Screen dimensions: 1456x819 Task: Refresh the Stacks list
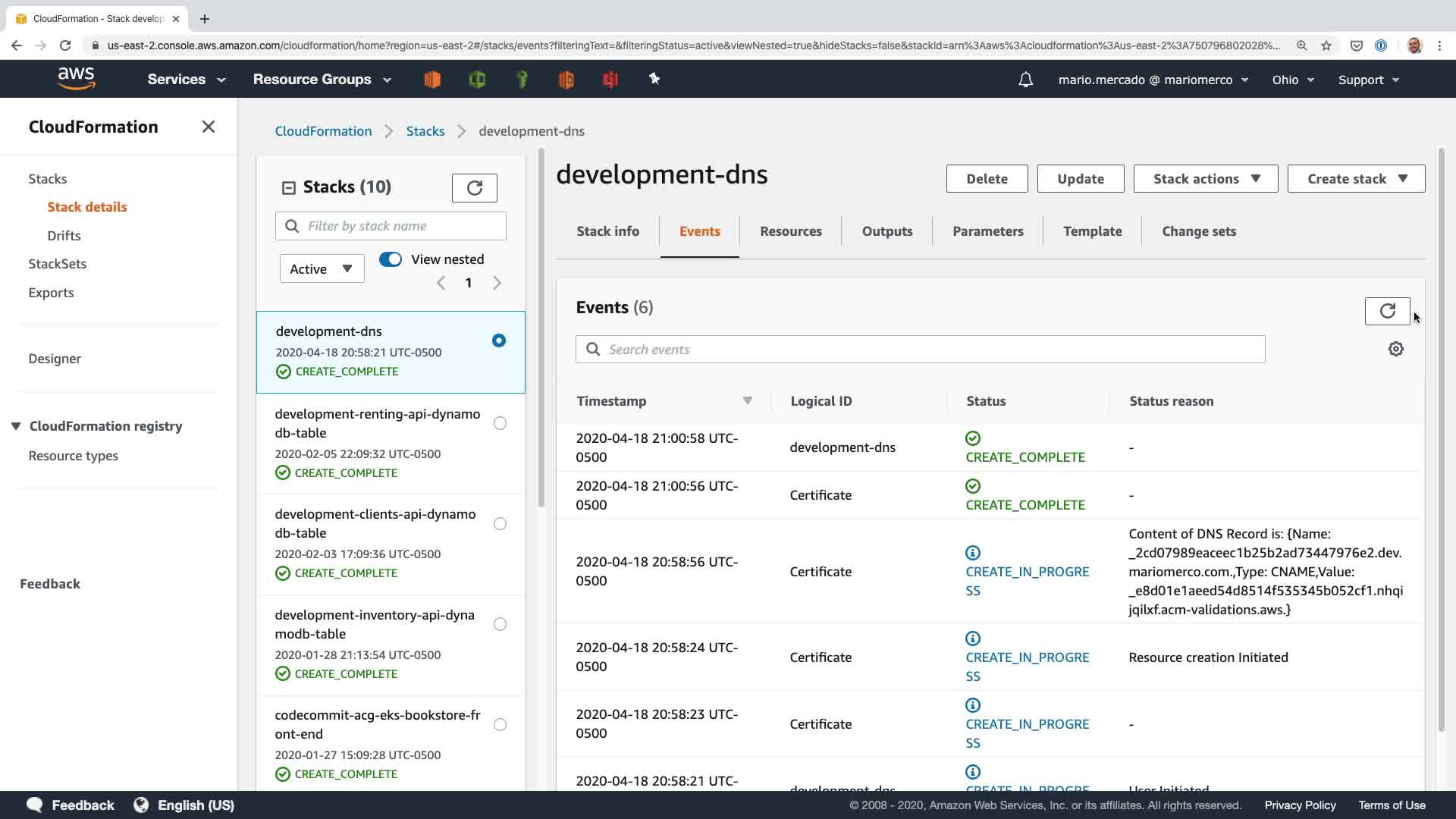coord(474,187)
